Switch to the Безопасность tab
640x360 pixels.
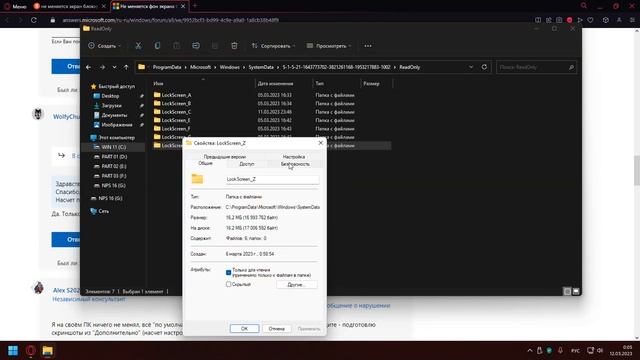[295, 164]
